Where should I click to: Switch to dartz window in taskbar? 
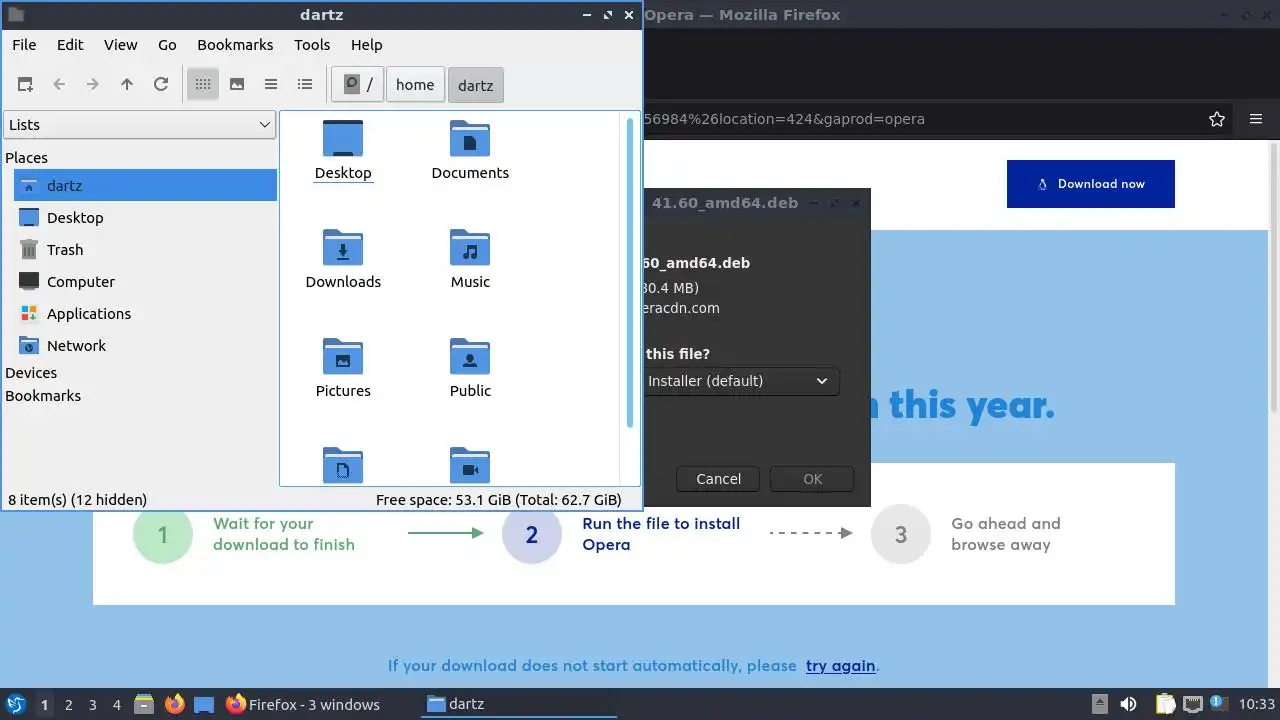click(x=518, y=704)
